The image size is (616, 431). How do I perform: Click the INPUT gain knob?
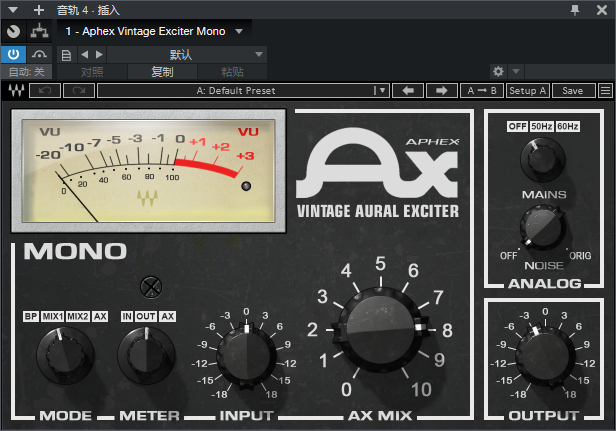(247, 357)
